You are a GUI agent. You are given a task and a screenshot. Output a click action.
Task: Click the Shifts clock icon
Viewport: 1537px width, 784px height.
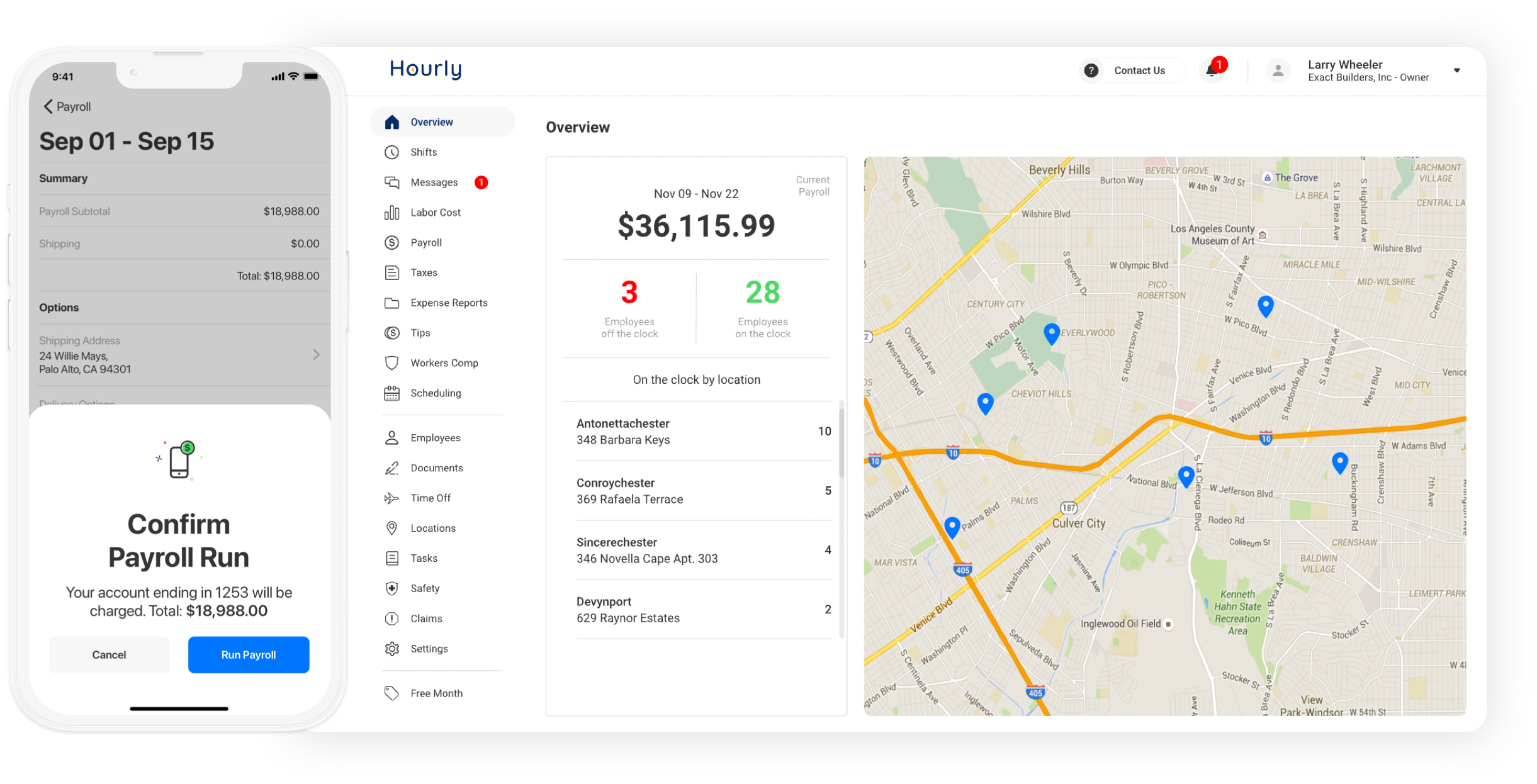point(391,152)
